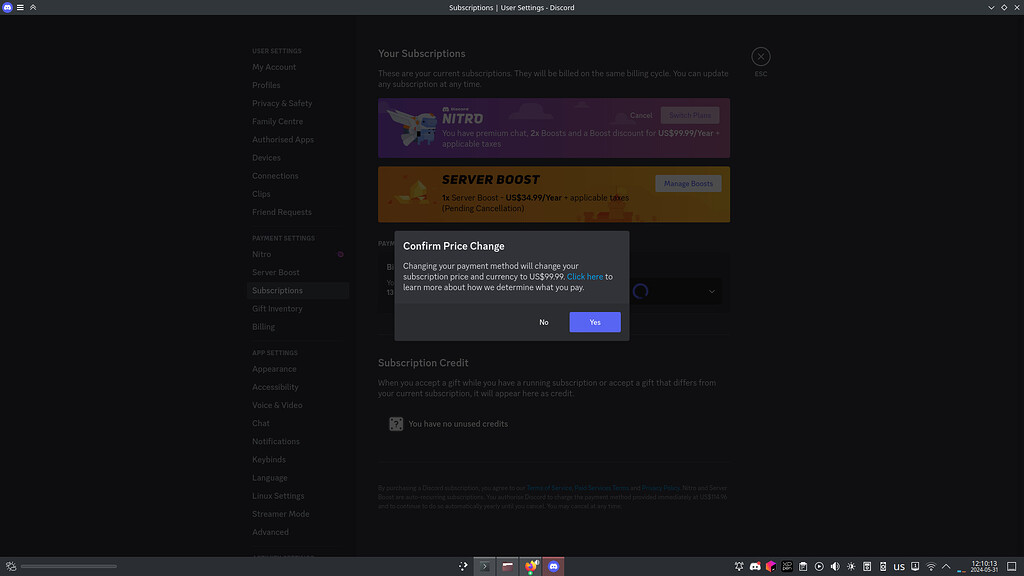Open the Server Boost settings tab

[x=275, y=272]
